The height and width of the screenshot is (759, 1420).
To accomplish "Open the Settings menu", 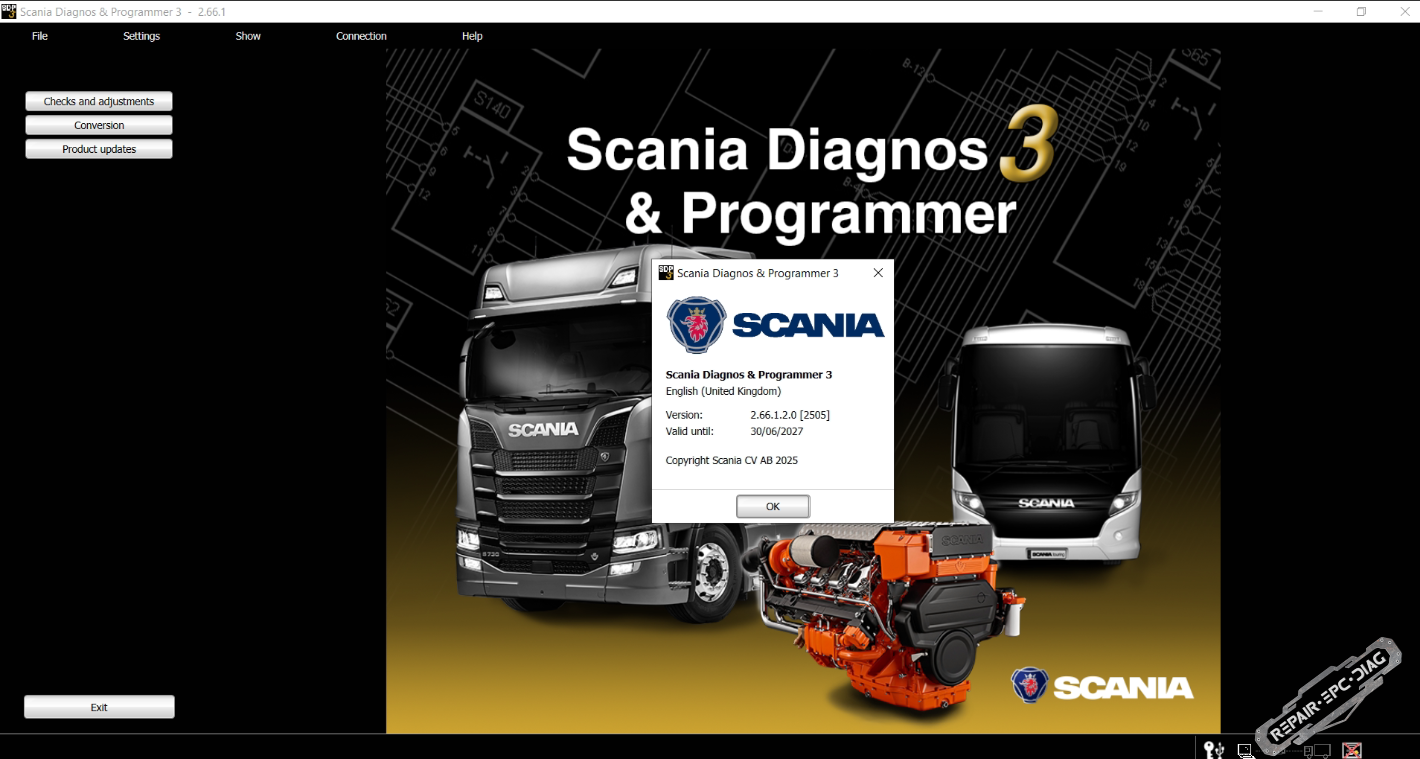I will pos(141,36).
